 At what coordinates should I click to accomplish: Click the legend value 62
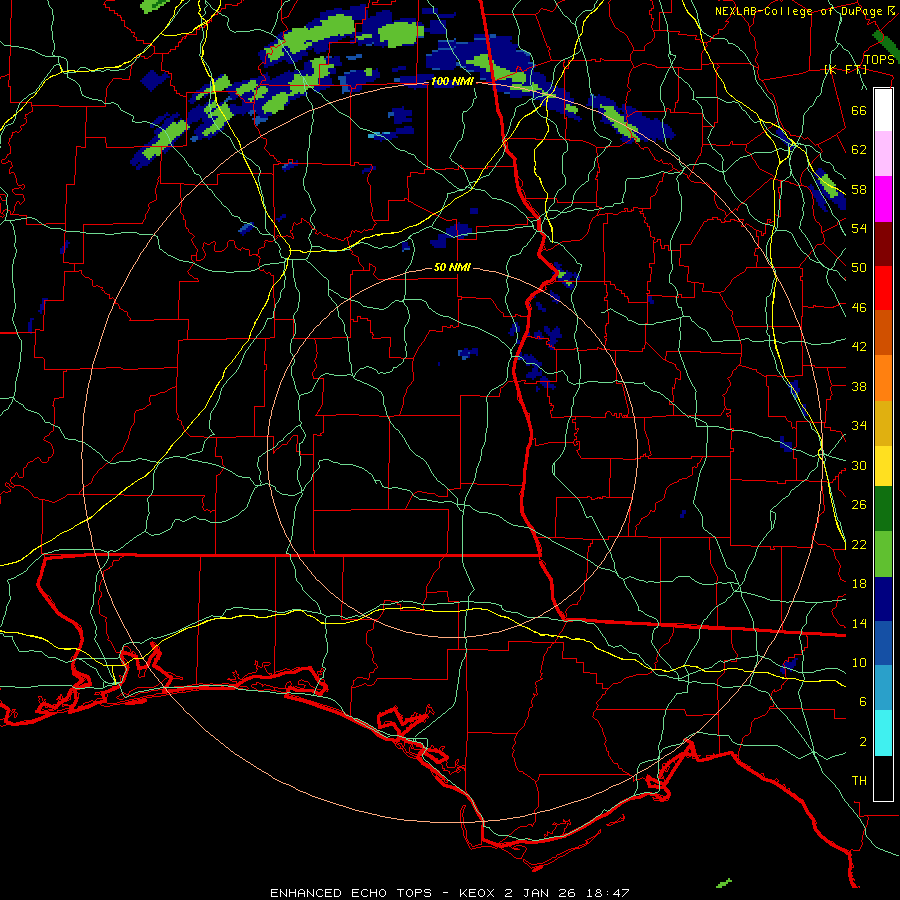[x=859, y=150]
